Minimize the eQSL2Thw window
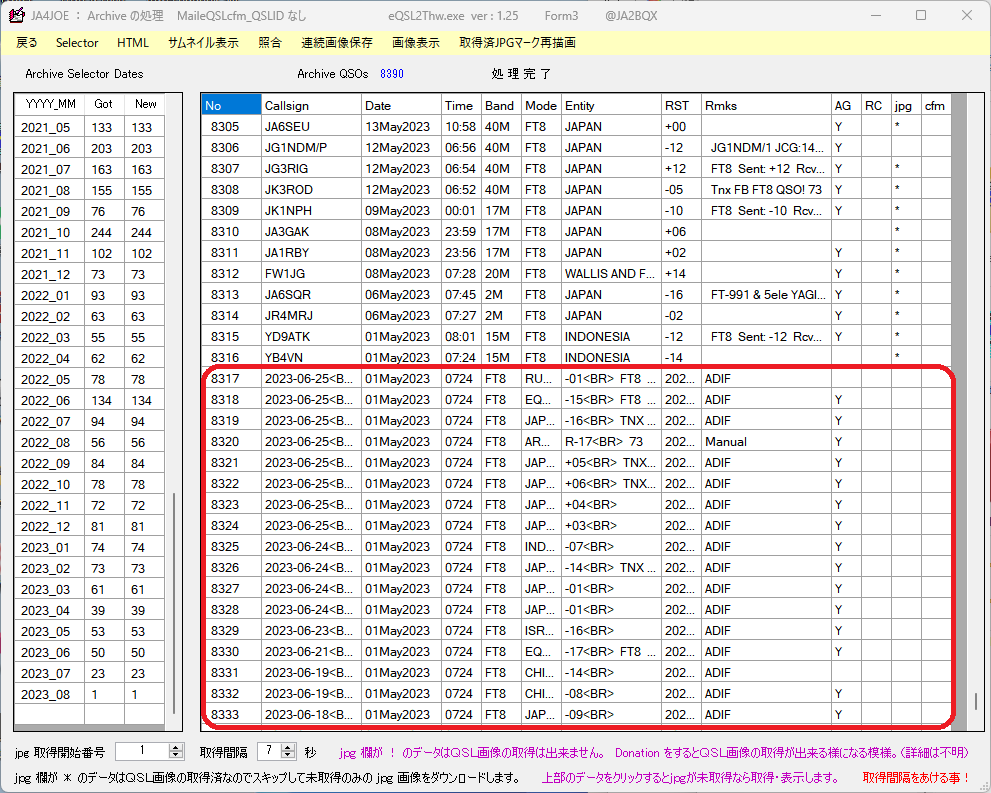The width and height of the screenshot is (991, 793). pyautogui.click(x=875, y=15)
